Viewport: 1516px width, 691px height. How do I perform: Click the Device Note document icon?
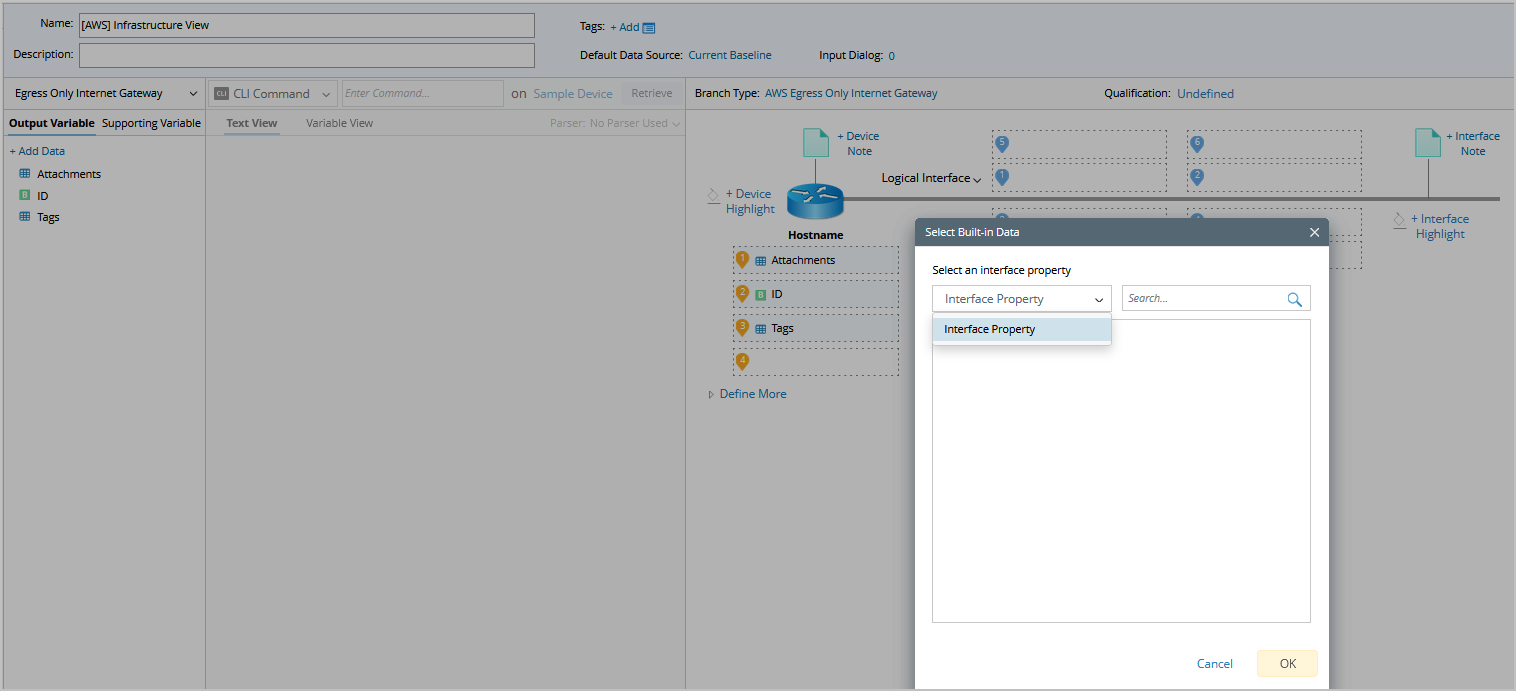pyautogui.click(x=816, y=143)
